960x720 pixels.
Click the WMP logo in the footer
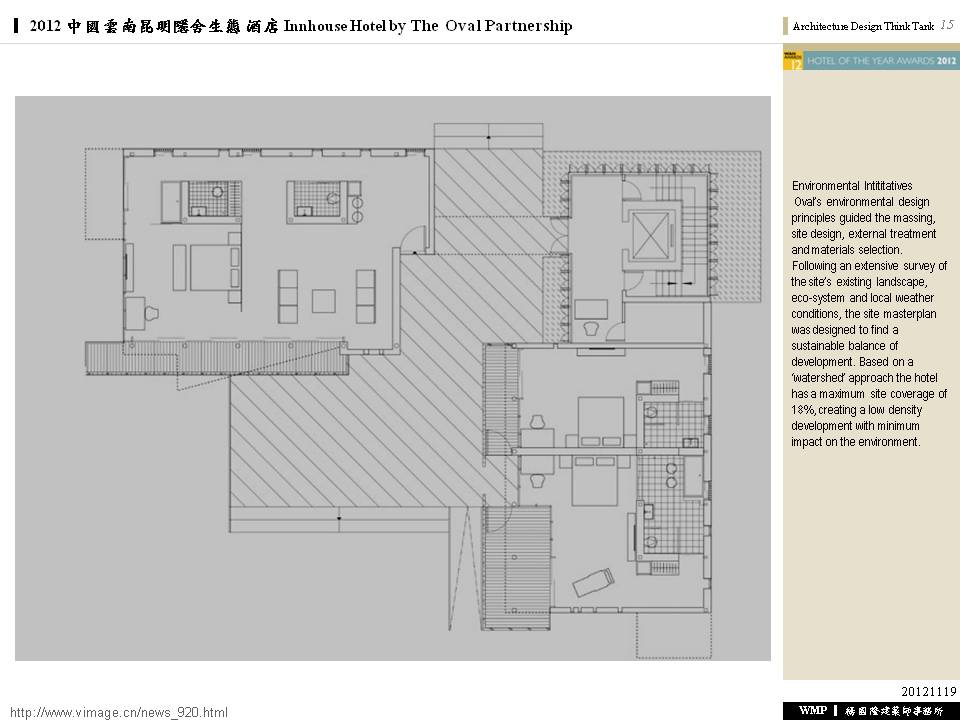point(812,710)
